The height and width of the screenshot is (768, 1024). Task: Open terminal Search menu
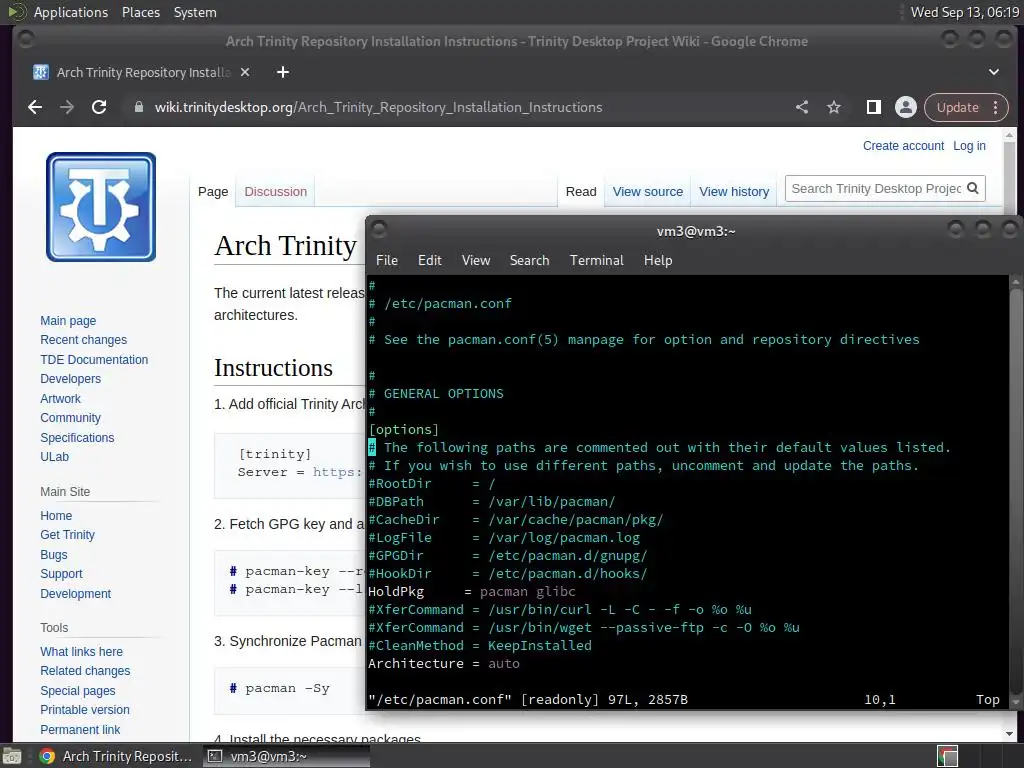(529, 260)
